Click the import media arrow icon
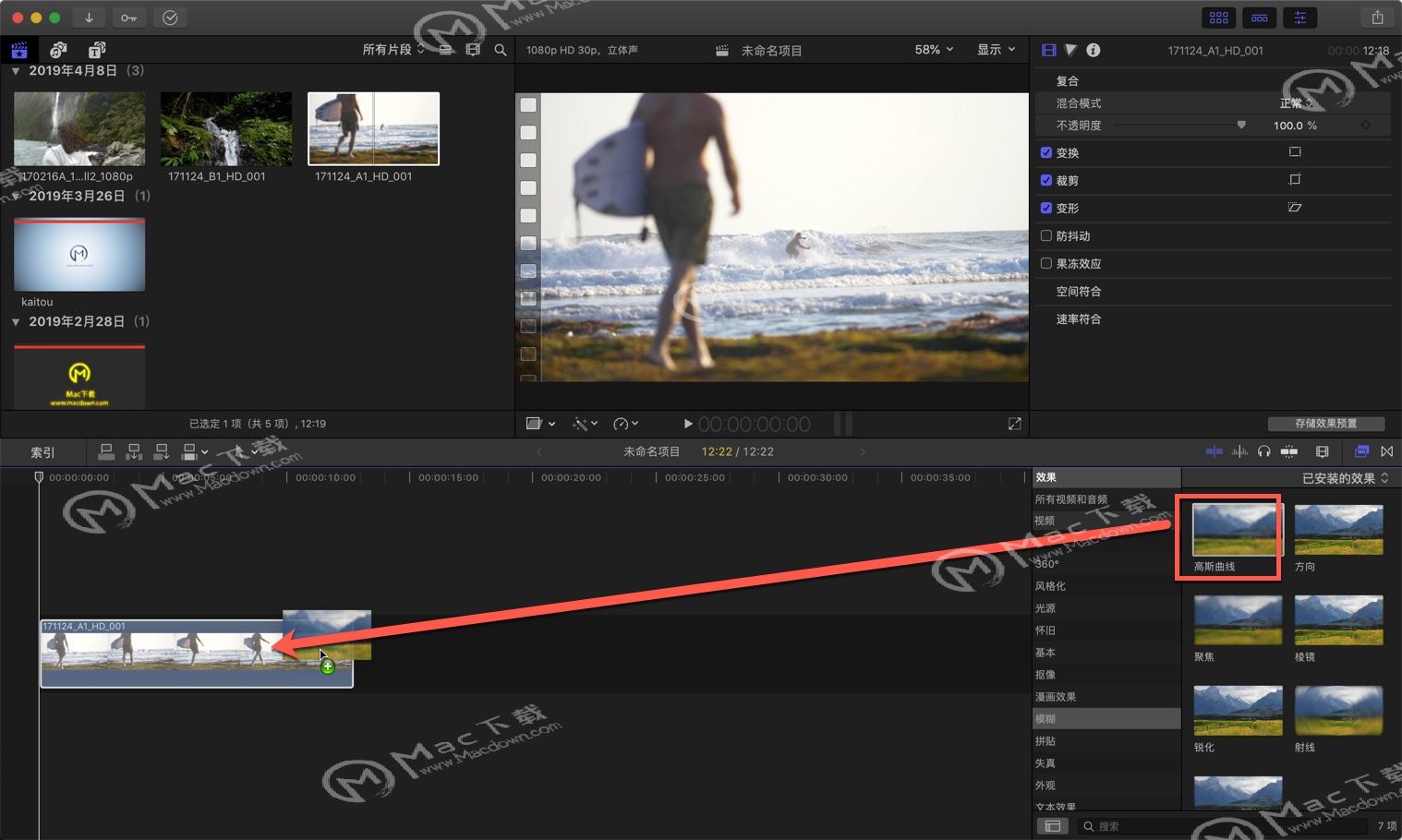This screenshot has width=1402, height=840. [x=89, y=18]
